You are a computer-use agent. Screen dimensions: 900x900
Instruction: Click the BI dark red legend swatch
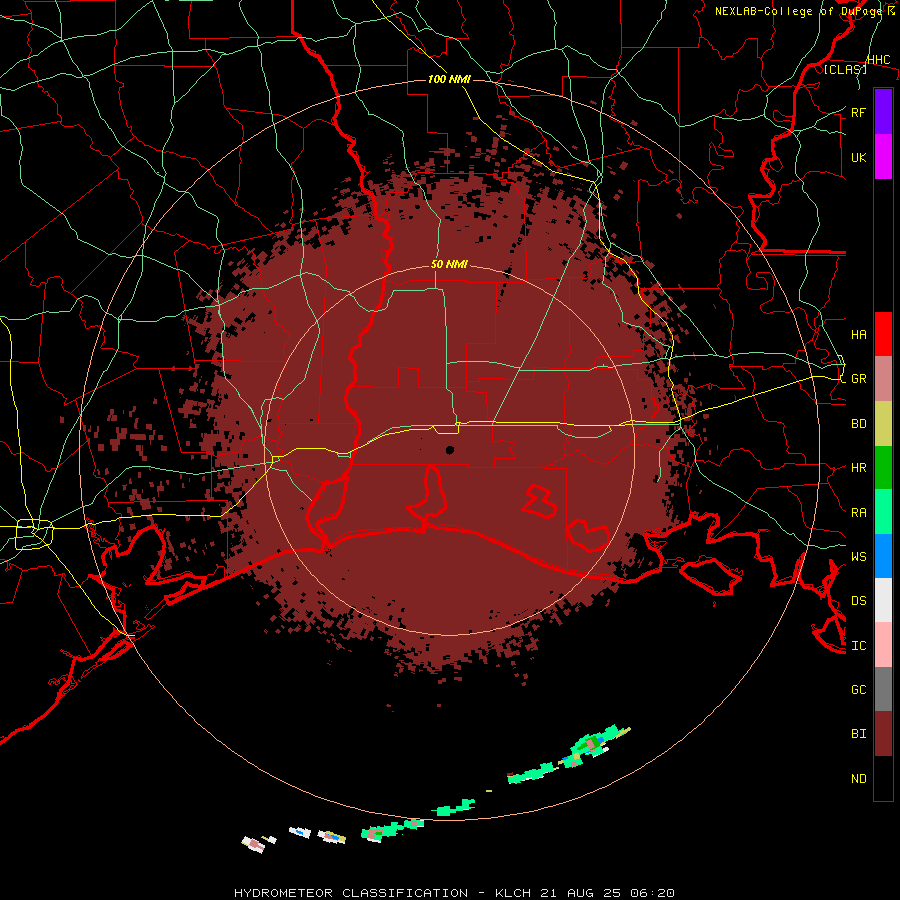click(883, 734)
